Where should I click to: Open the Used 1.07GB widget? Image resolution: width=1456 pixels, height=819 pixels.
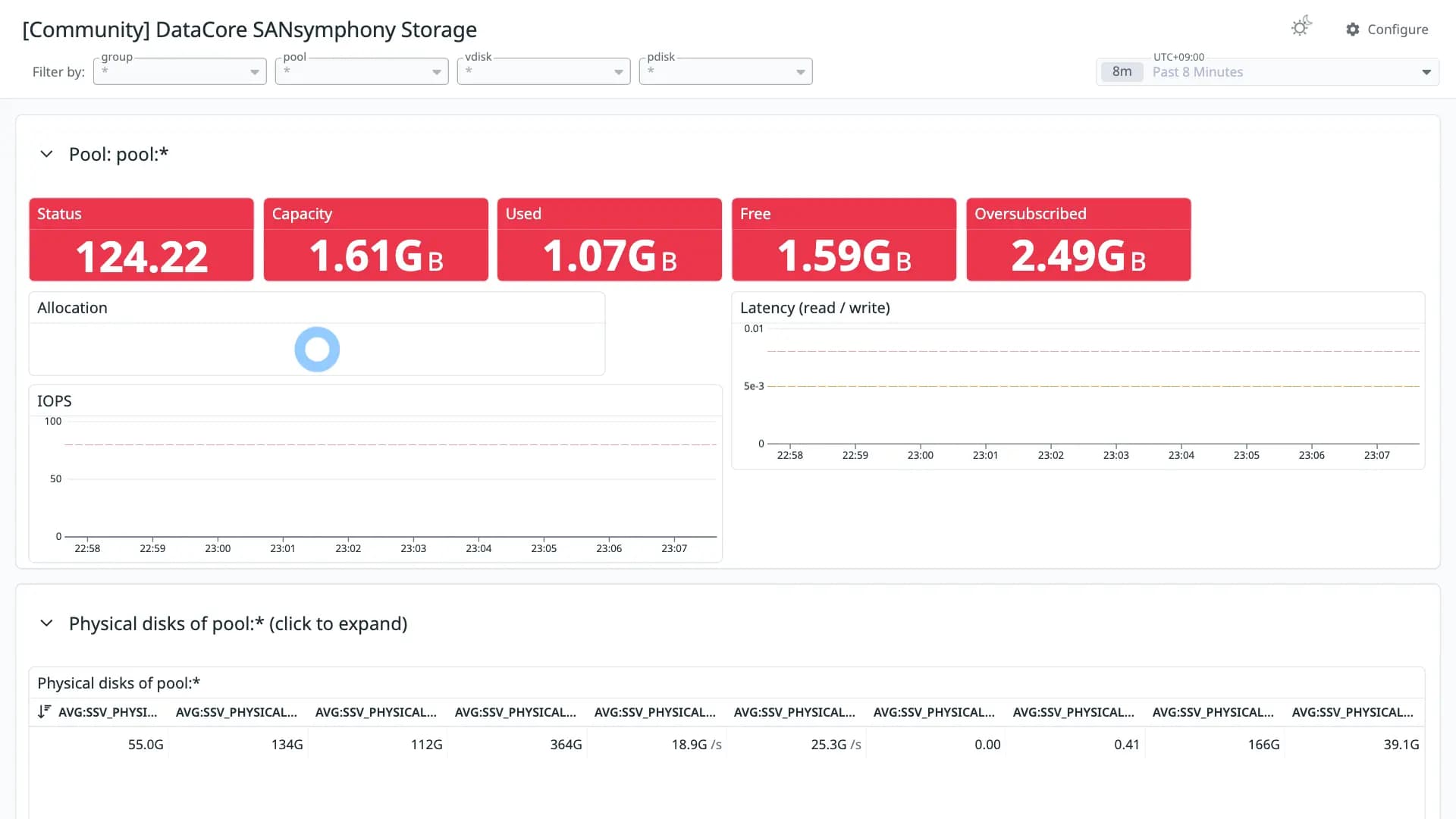[x=610, y=240]
